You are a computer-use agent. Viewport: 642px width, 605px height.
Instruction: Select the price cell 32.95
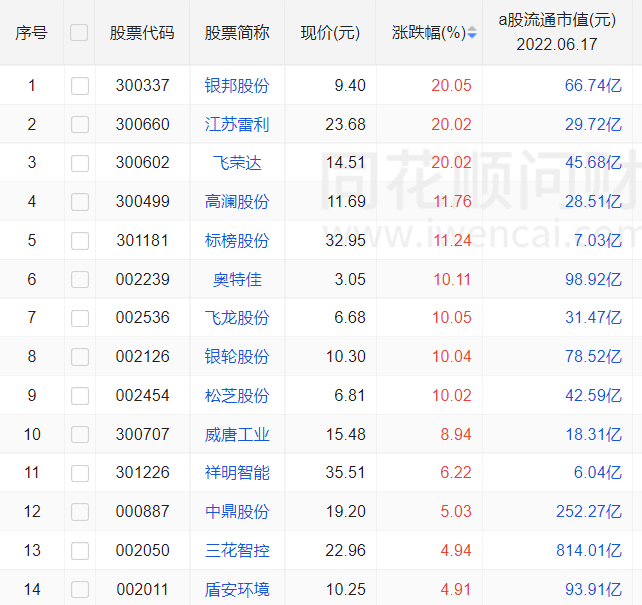pyautogui.click(x=345, y=241)
